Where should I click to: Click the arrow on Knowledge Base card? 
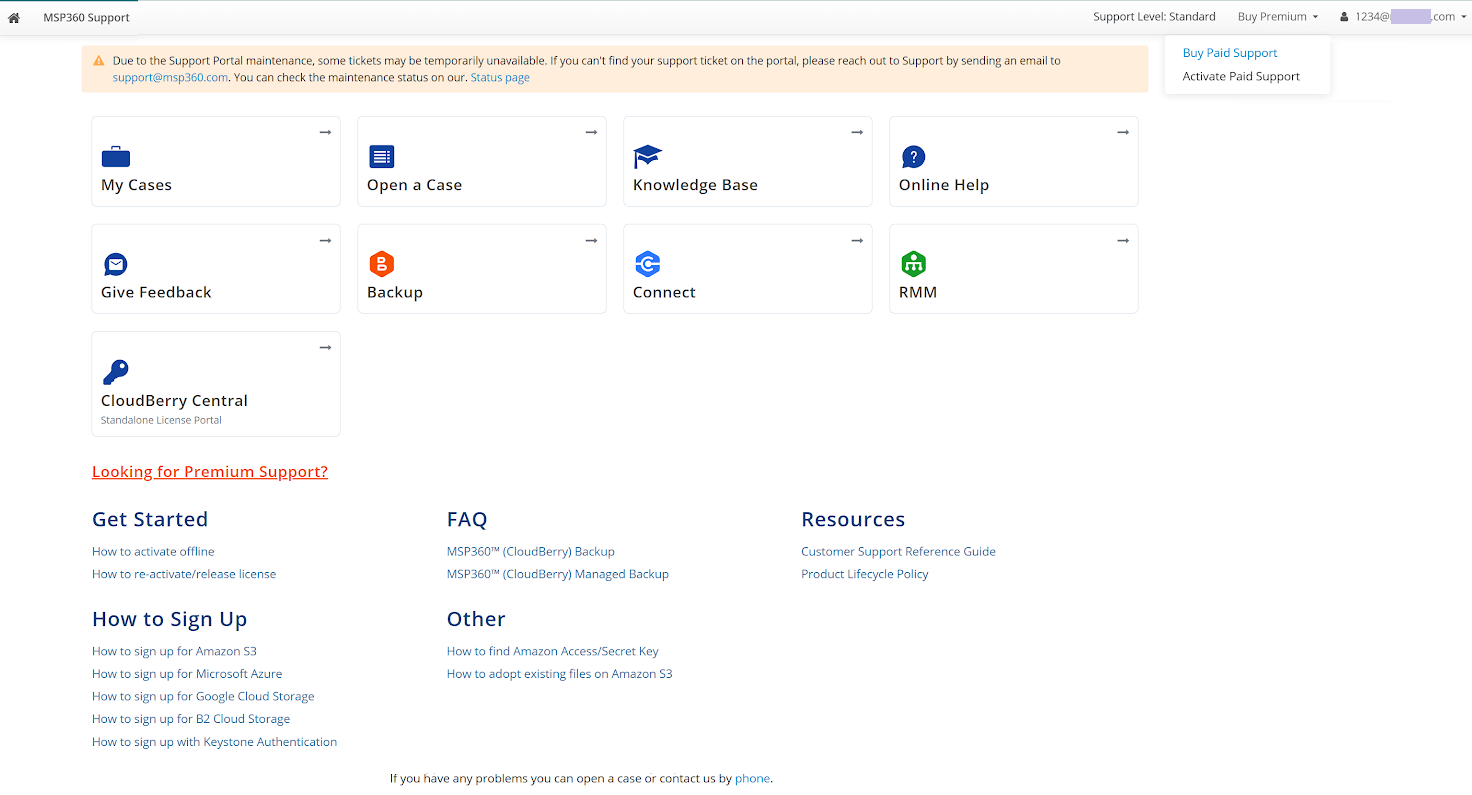point(857,132)
